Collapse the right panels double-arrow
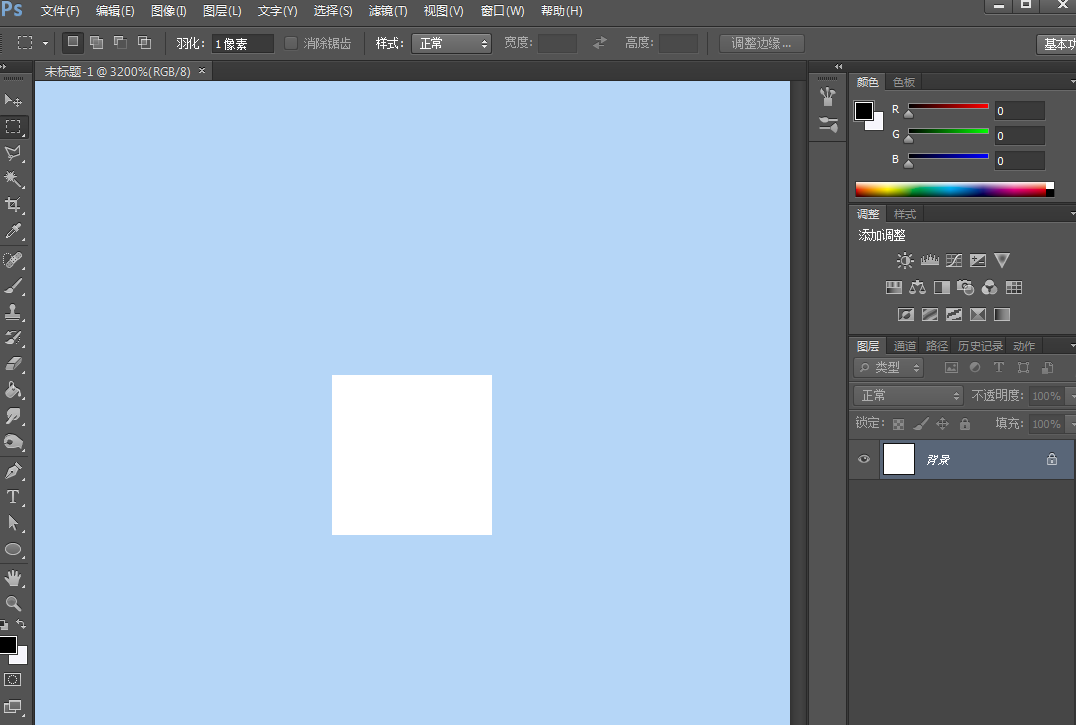This screenshot has width=1076, height=725. (x=839, y=67)
